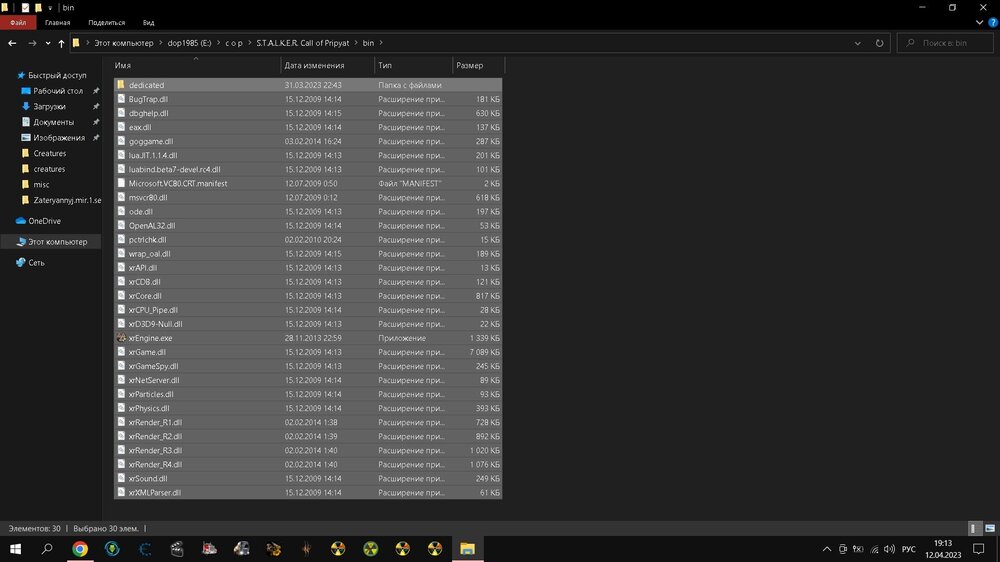
Task: Expand chevron after bin breadcrumb
Action: coord(381,43)
